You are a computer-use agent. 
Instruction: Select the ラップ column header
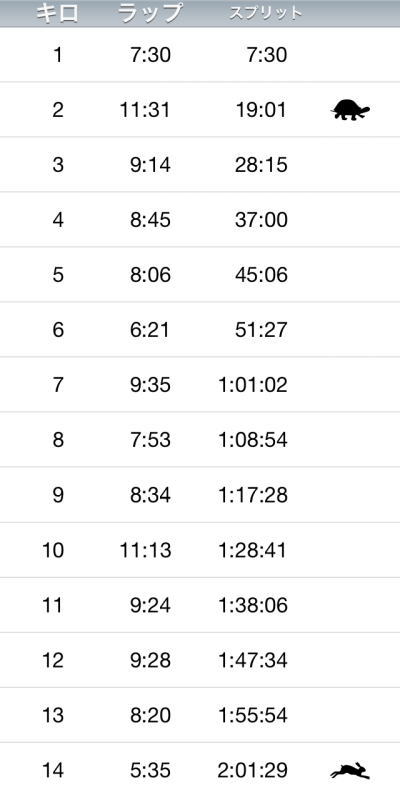150,13
